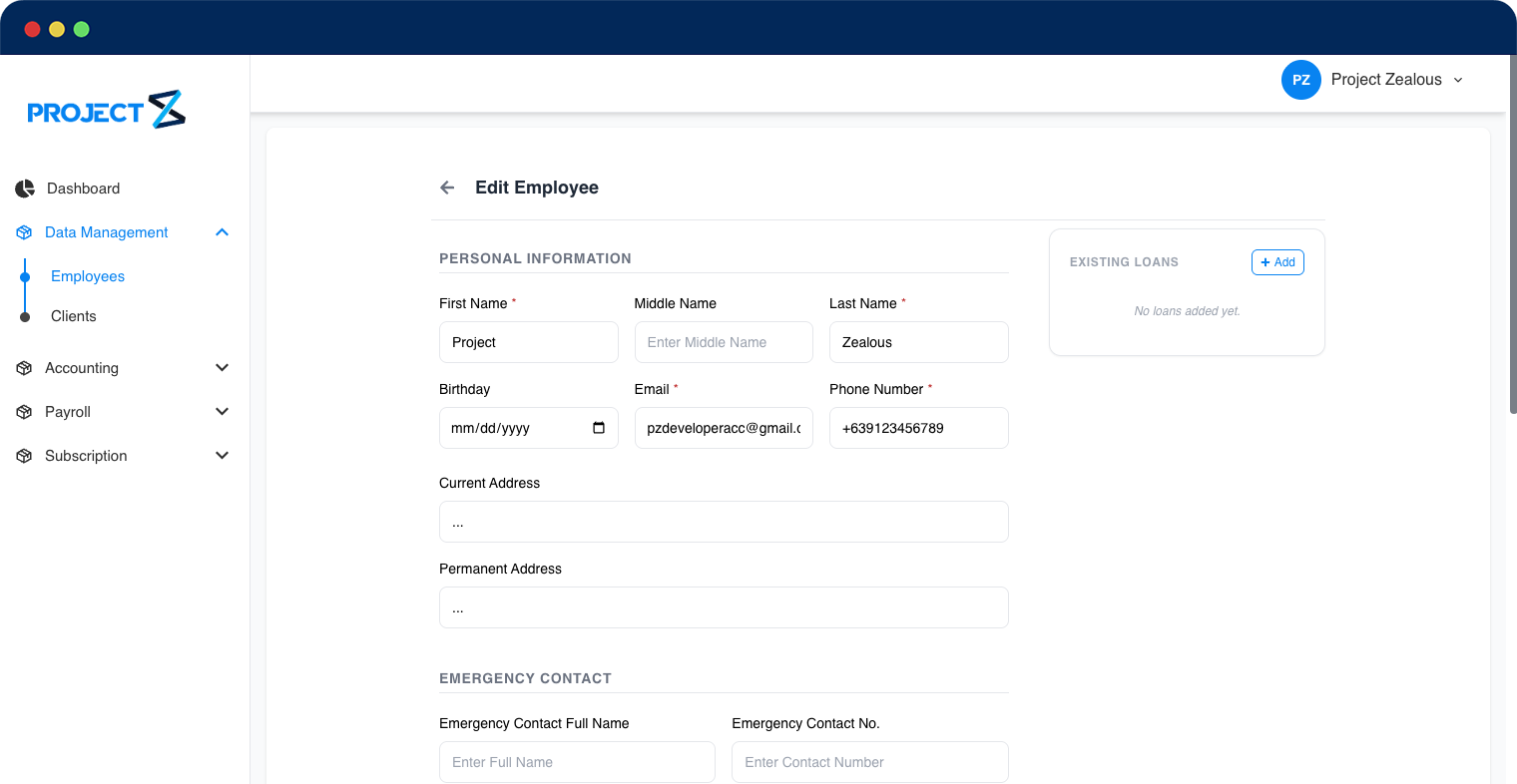Select Employees in the sidebar

point(88,276)
